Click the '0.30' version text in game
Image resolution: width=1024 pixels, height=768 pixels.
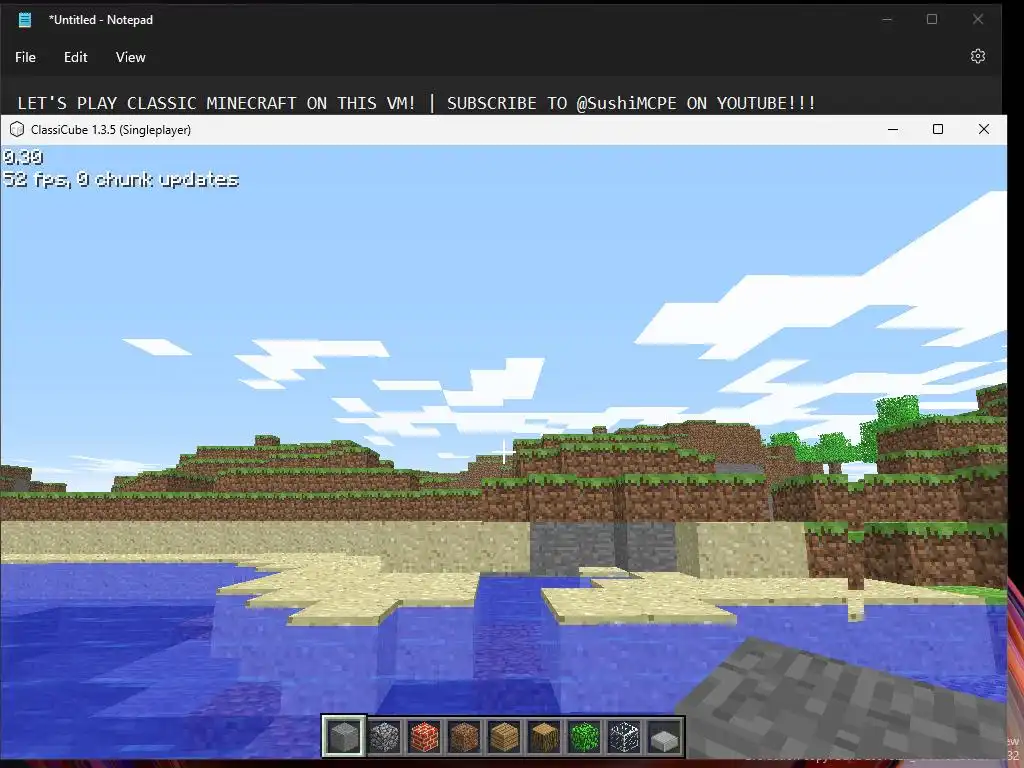(23, 157)
